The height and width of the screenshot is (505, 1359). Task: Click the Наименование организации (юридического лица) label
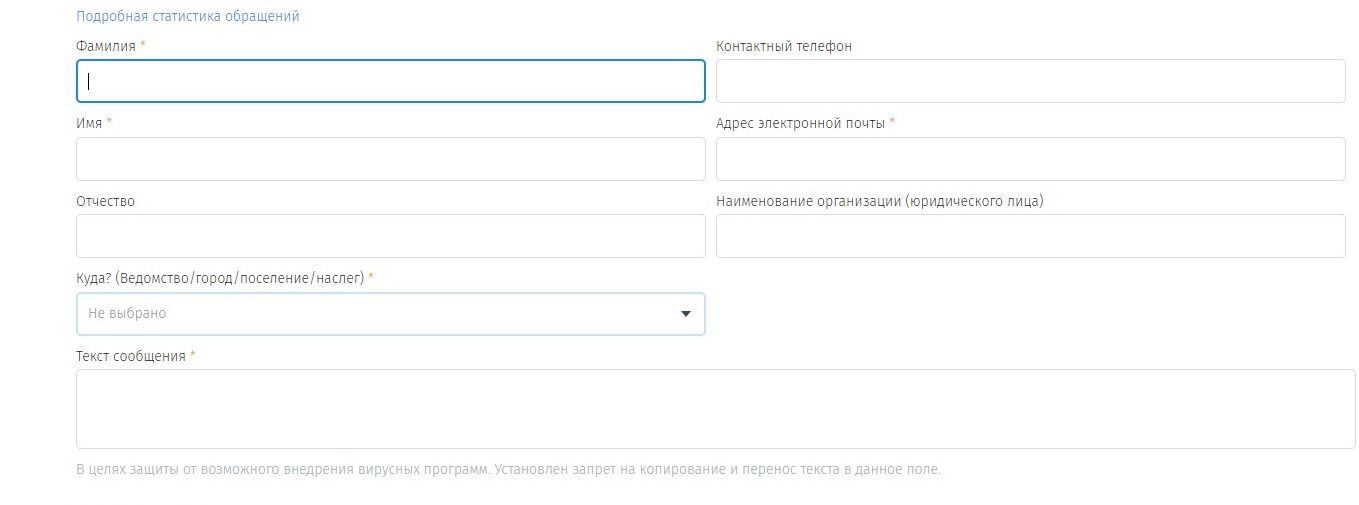880,201
